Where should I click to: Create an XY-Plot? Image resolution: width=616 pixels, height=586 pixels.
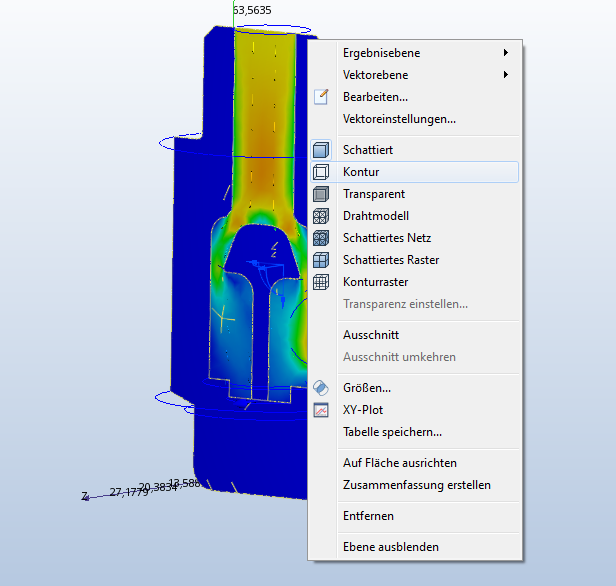415,410
